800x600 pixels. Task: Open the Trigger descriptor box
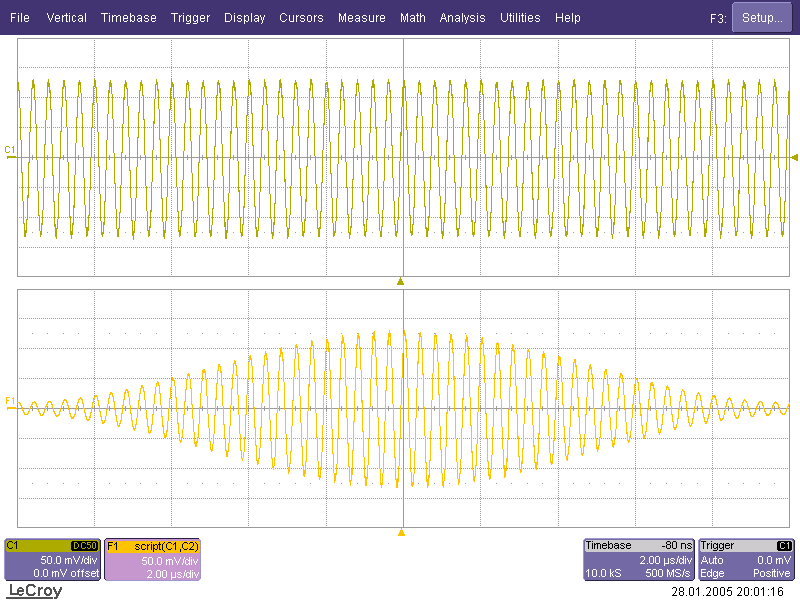pyautogui.click(x=747, y=560)
